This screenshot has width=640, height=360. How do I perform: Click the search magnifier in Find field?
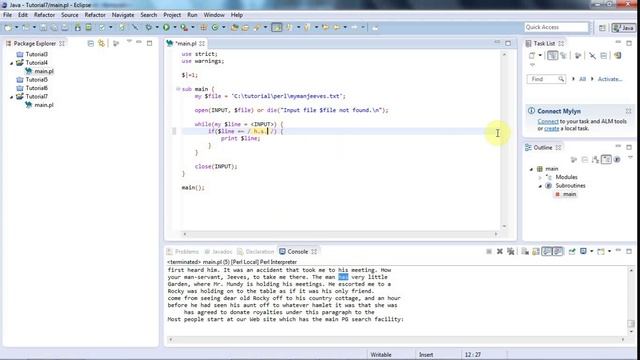point(561,79)
